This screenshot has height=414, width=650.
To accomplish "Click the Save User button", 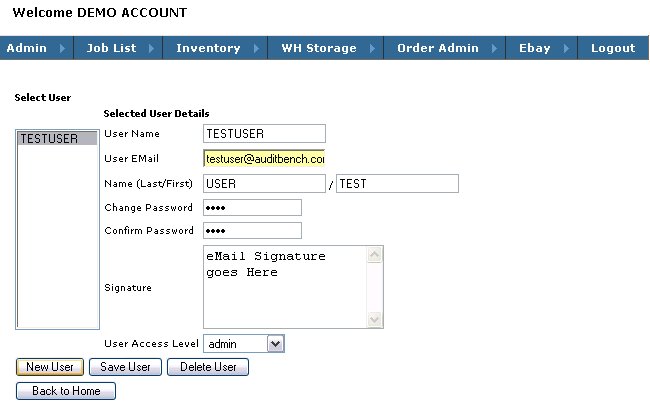I will click(x=125, y=367).
